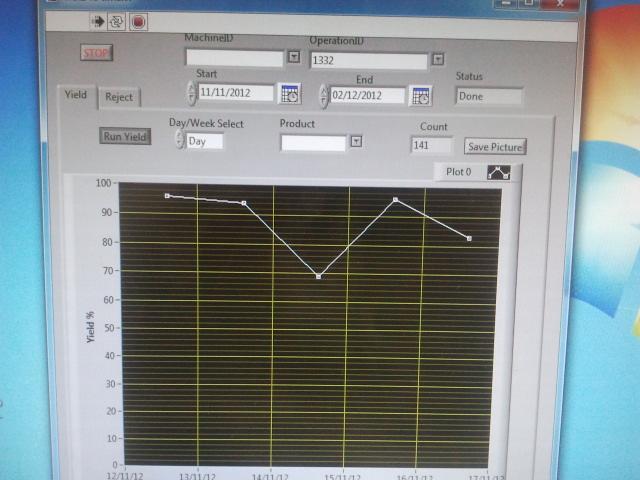The image size is (640, 480).
Task: Click the Yield % axis label
Action: [90, 327]
